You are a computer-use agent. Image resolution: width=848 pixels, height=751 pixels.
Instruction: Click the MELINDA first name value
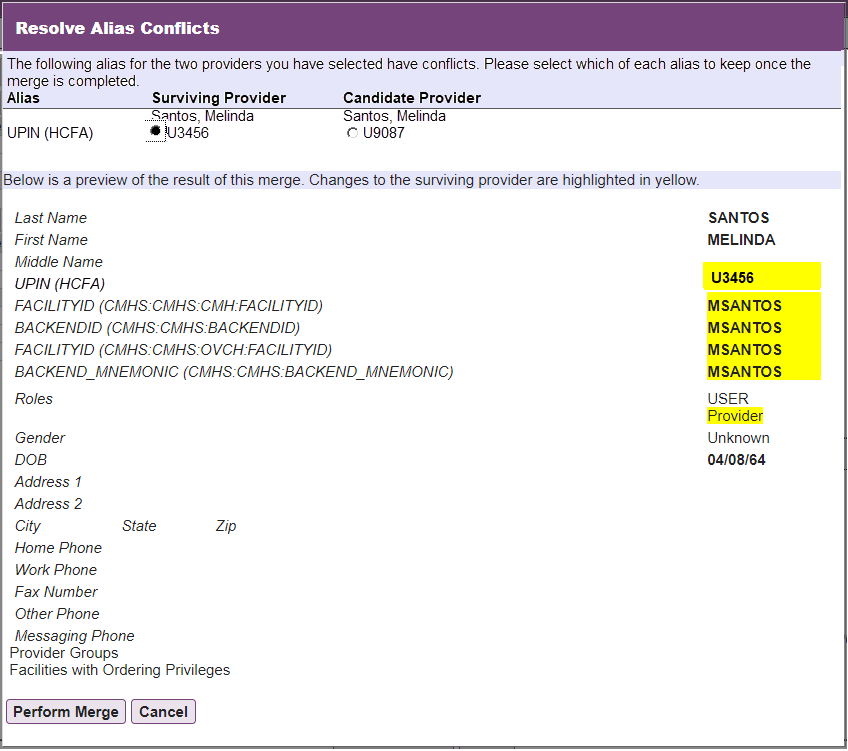[x=741, y=240]
